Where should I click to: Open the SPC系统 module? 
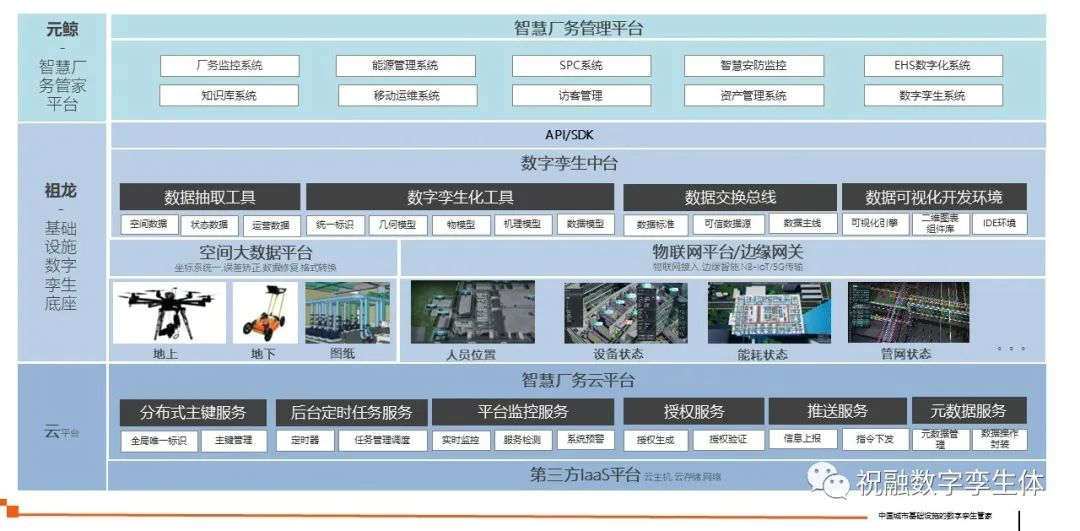[580, 66]
